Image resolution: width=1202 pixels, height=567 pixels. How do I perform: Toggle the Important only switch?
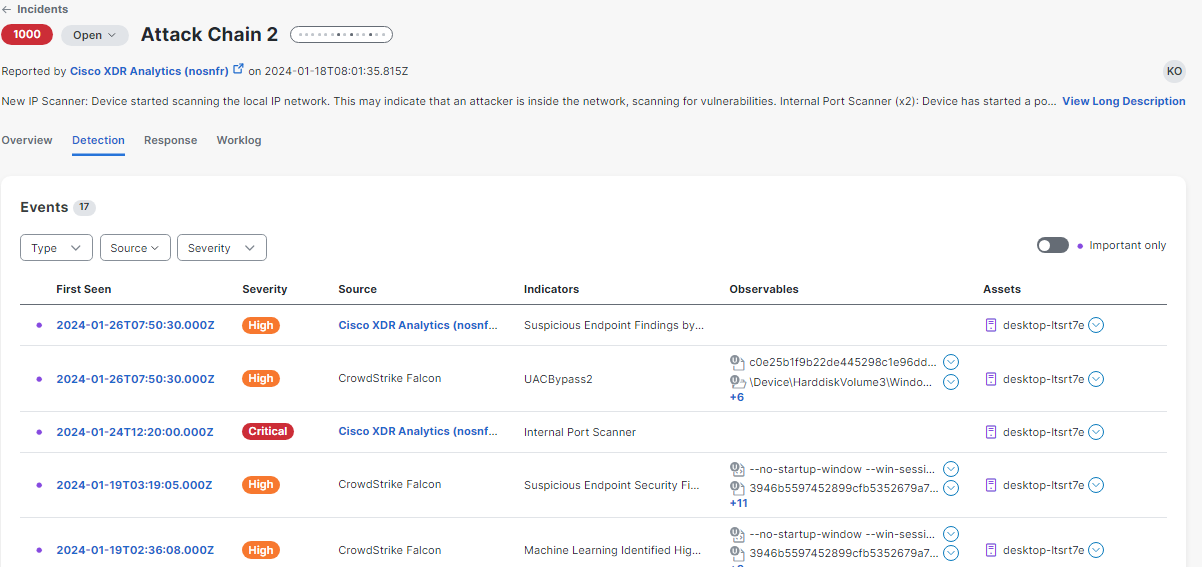[1052, 245]
